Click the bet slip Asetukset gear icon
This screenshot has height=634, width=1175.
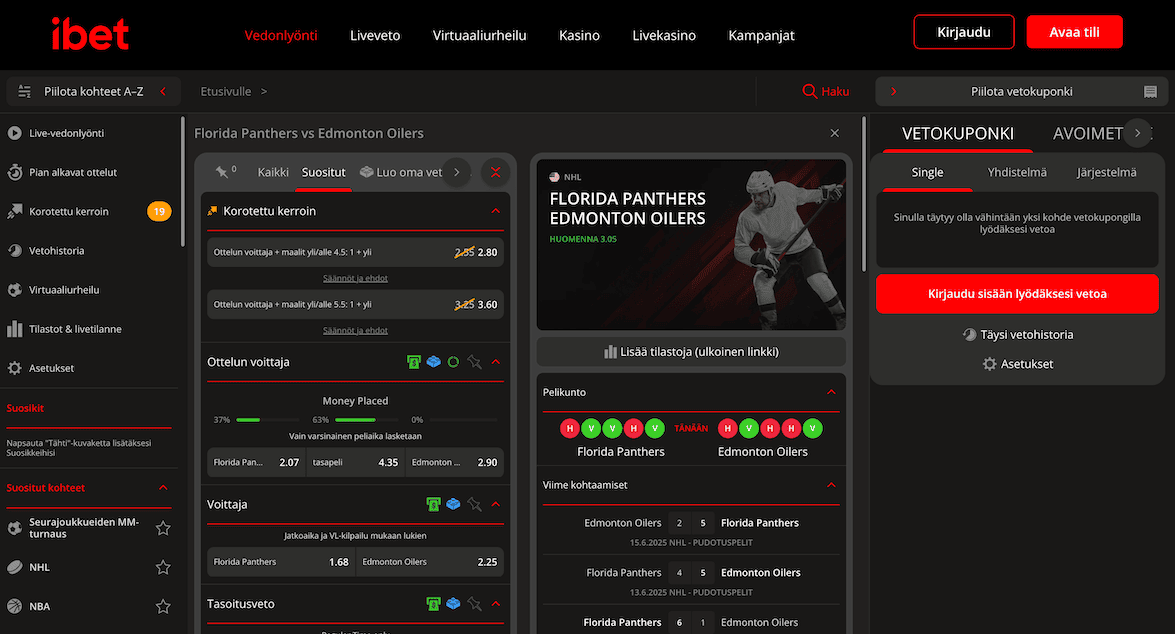pyautogui.click(x=990, y=364)
